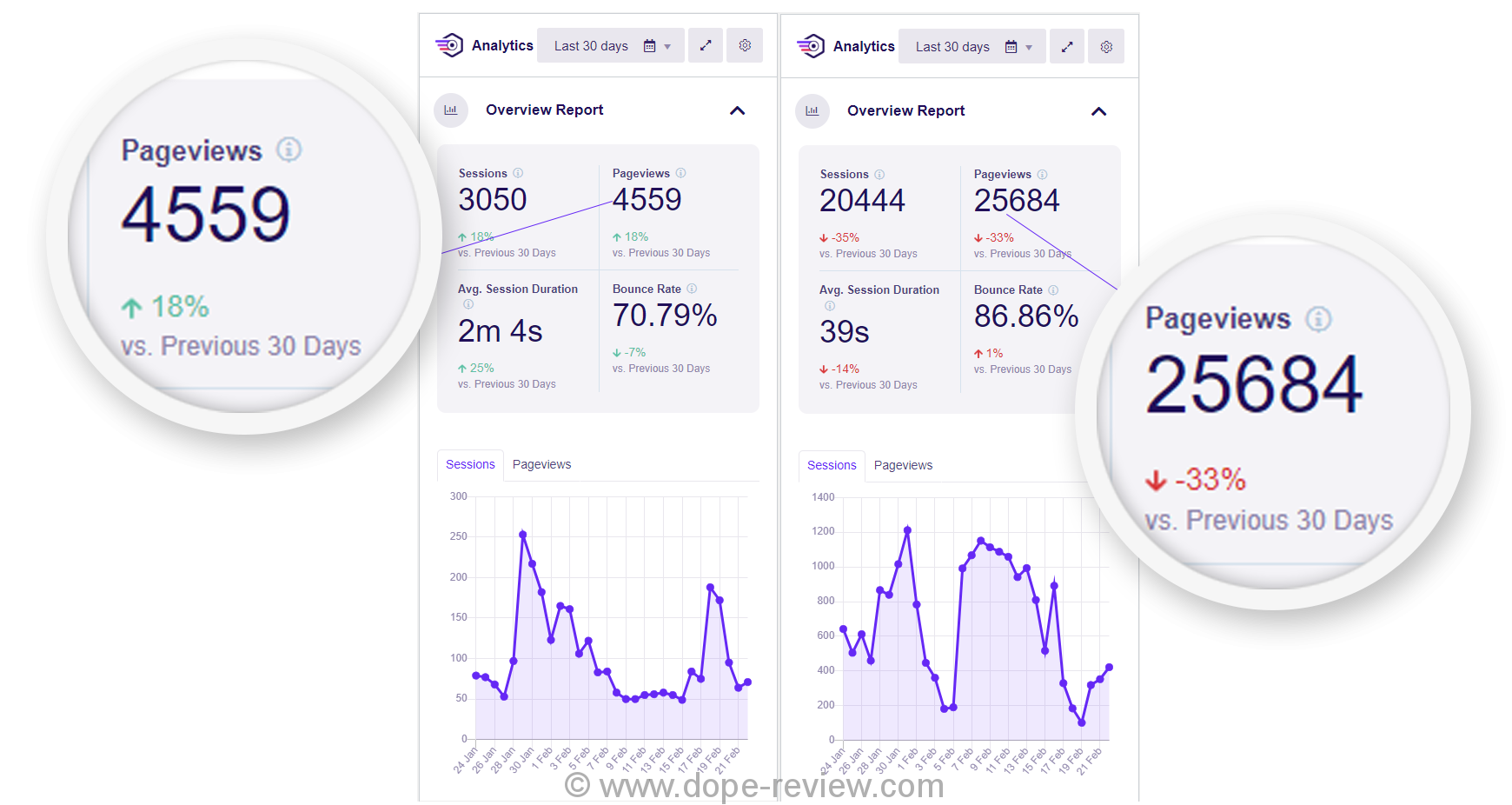The image size is (1512, 805).
Task: Open settings gear on the right panel
Action: coord(1106,46)
